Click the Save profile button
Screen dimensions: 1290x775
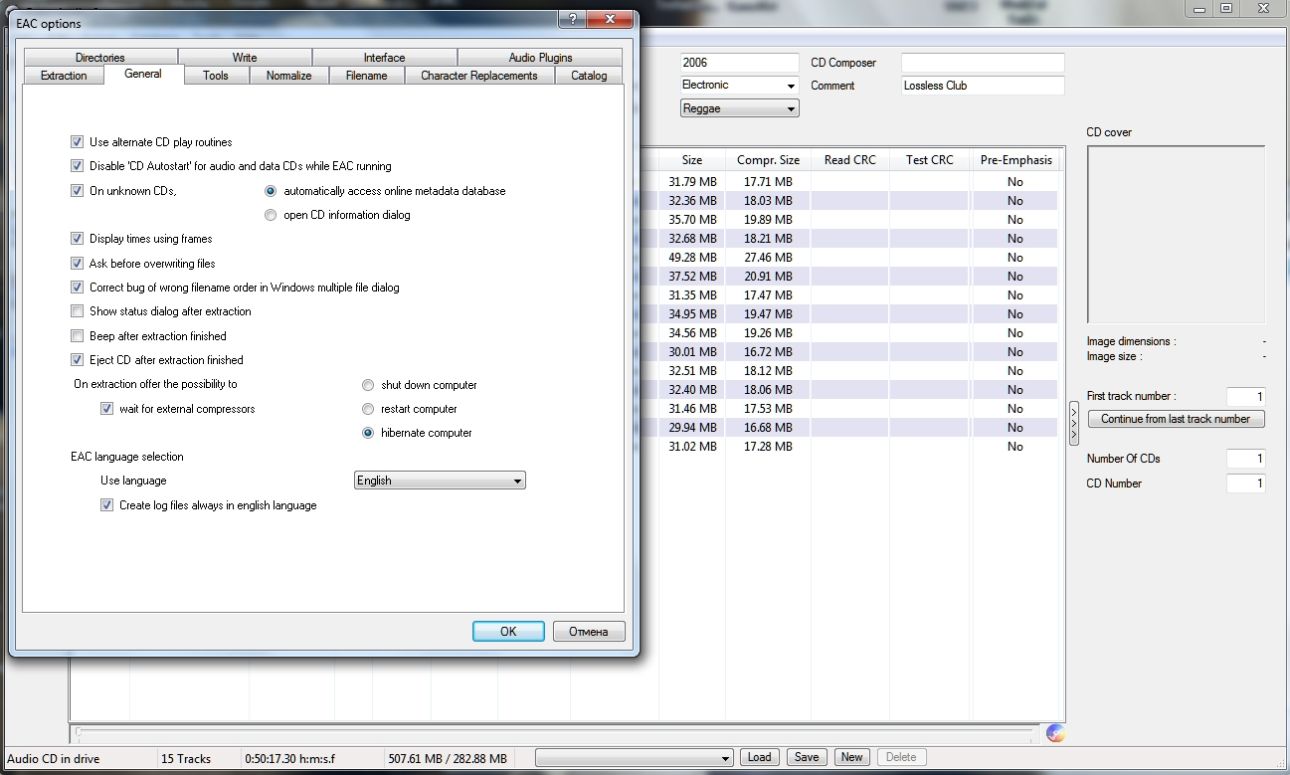[807, 757]
